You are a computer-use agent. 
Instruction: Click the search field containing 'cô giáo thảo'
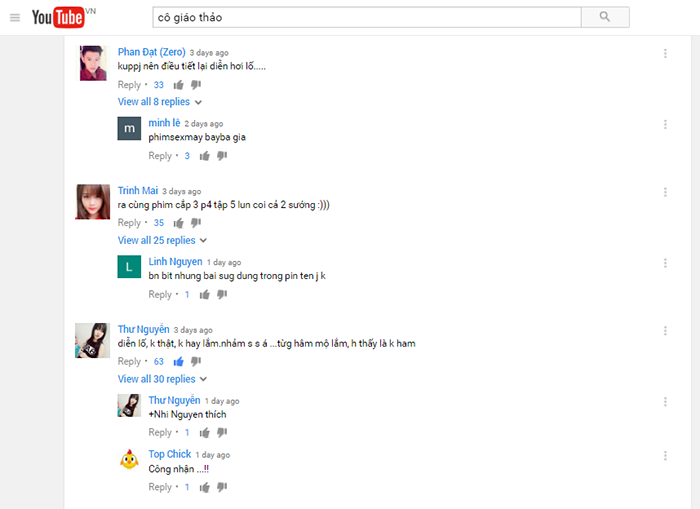[x=367, y=17]
